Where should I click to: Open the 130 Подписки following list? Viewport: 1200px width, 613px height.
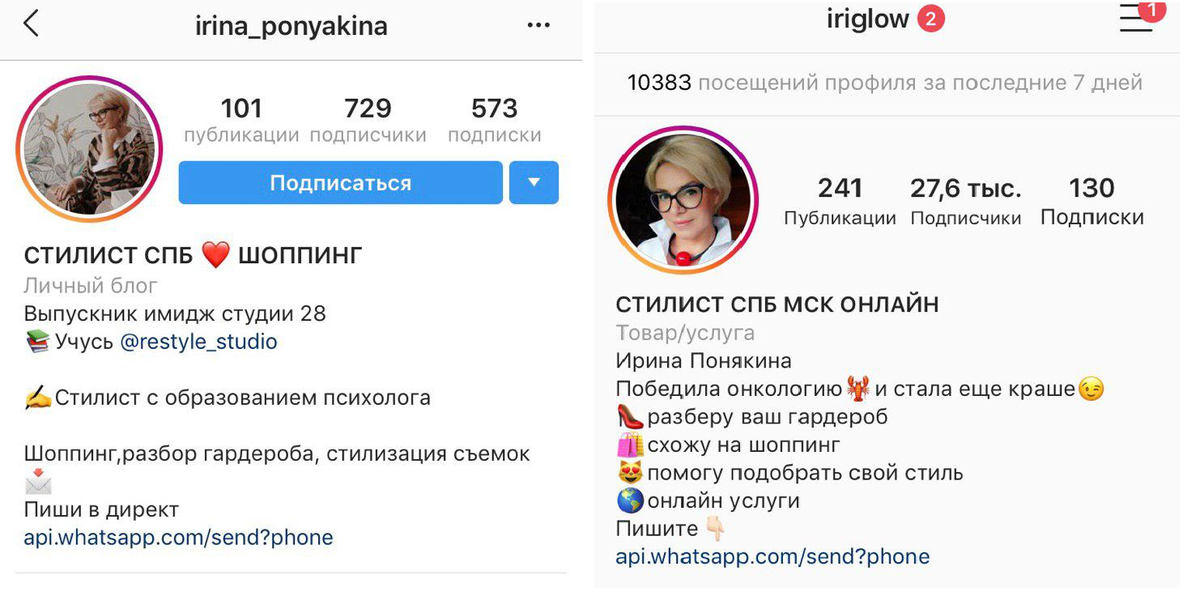click(1092, 201)
